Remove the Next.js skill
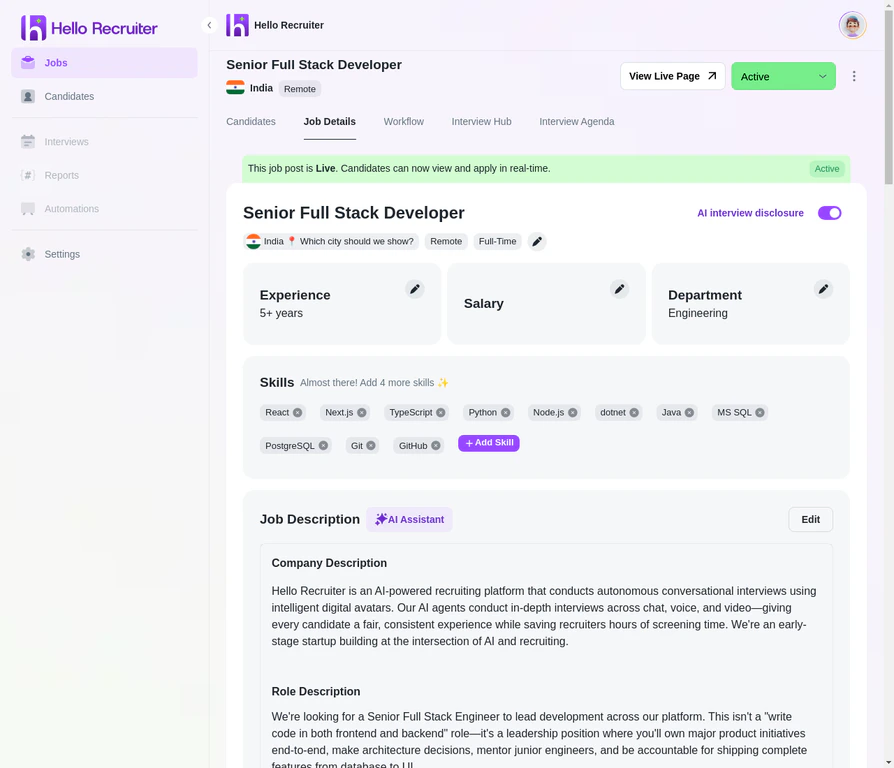This screenshot has height=768, width=894. click(x=361, y=412)
